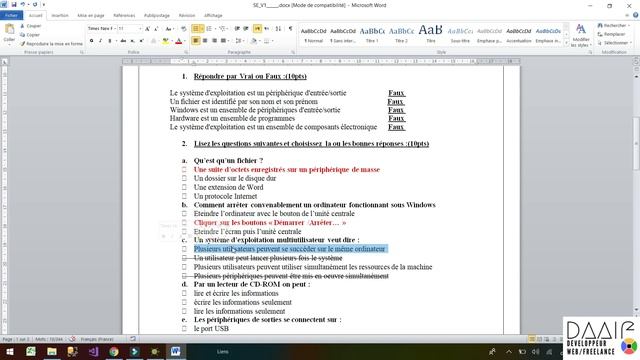Apply the Normal style

click(x=313, y=35)
